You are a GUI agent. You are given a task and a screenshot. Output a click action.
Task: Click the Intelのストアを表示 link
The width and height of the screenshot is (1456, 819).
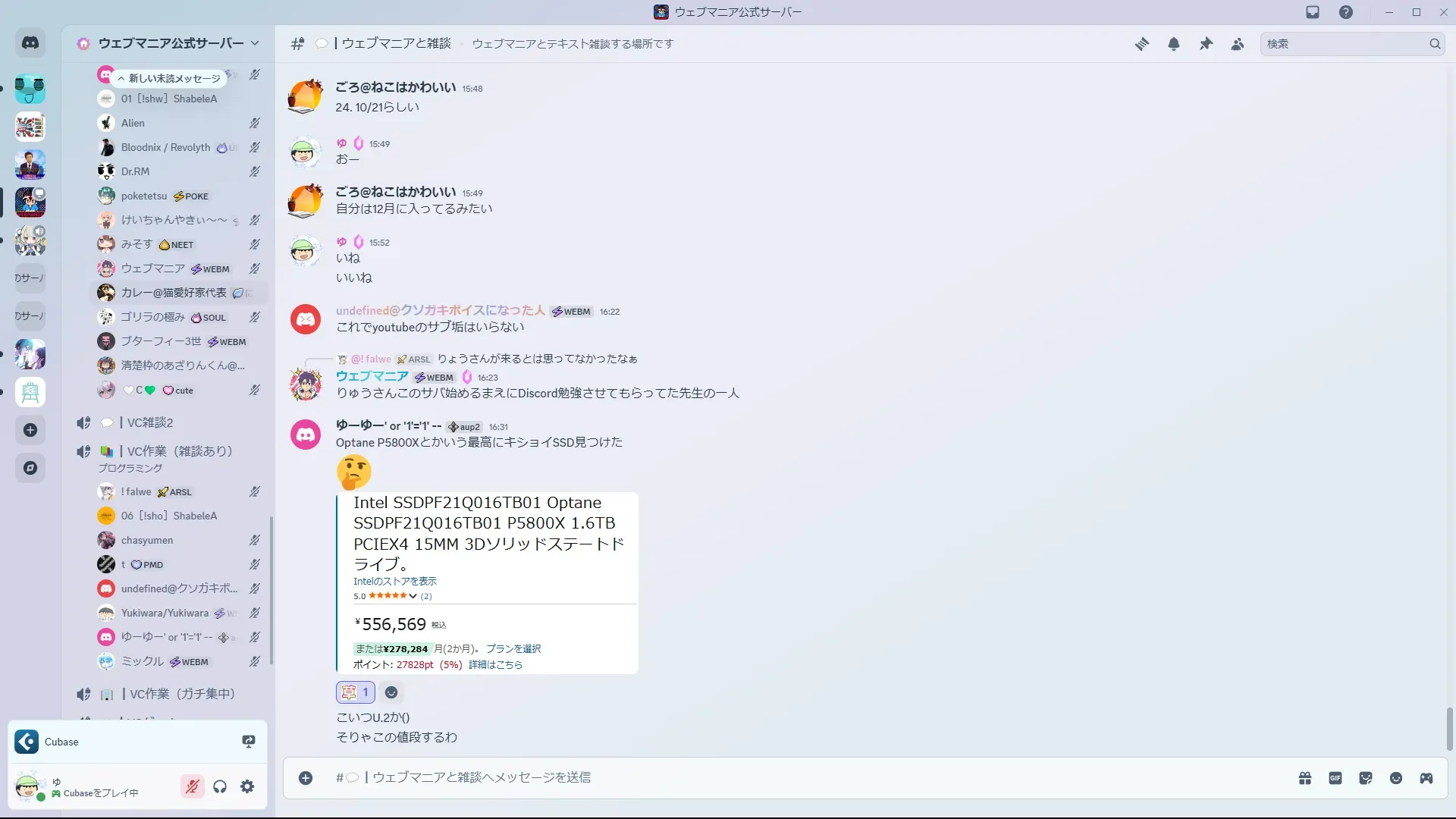394,581
